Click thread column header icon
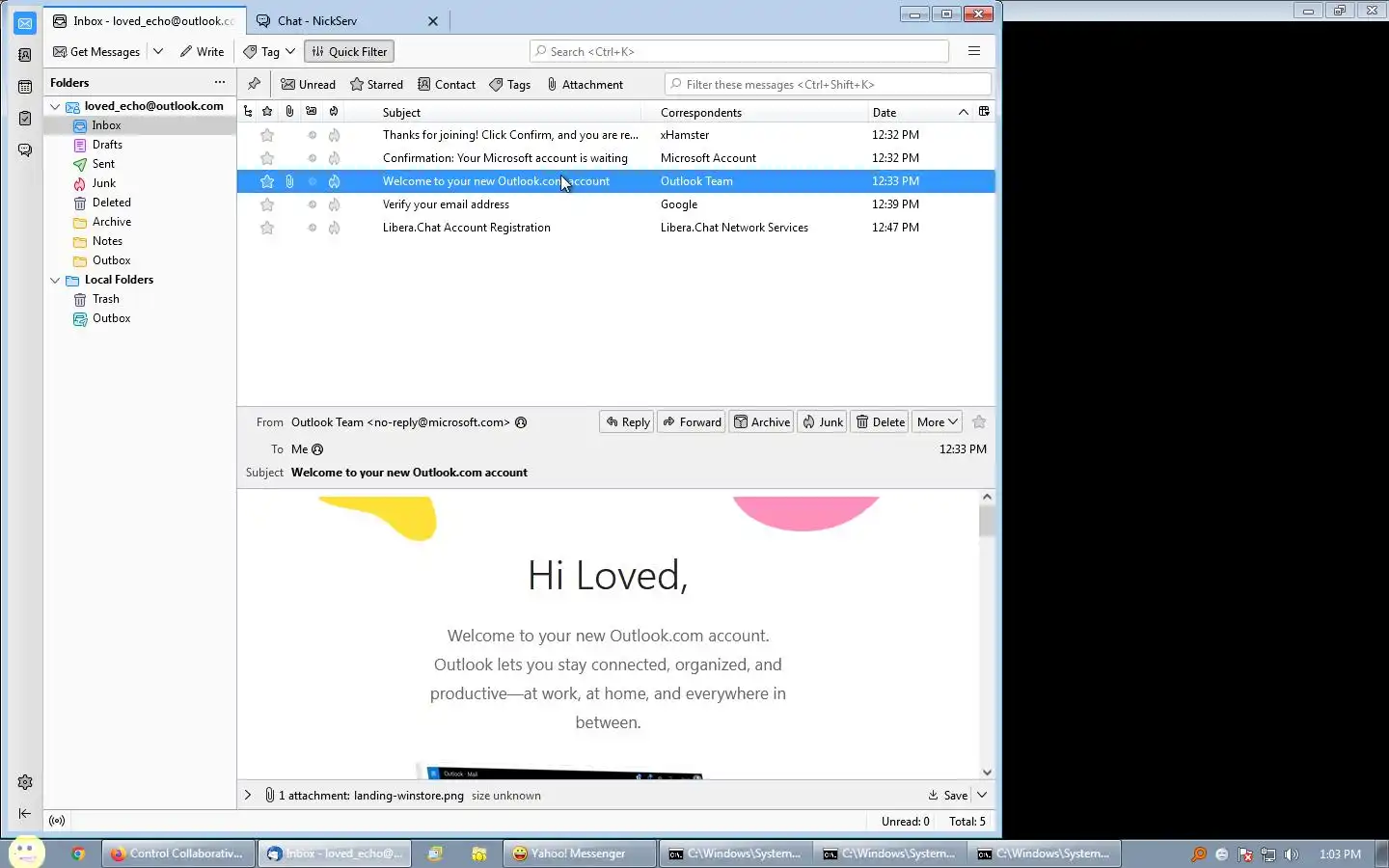Viewport: 1389px width, 868px height. coord(248,112)
